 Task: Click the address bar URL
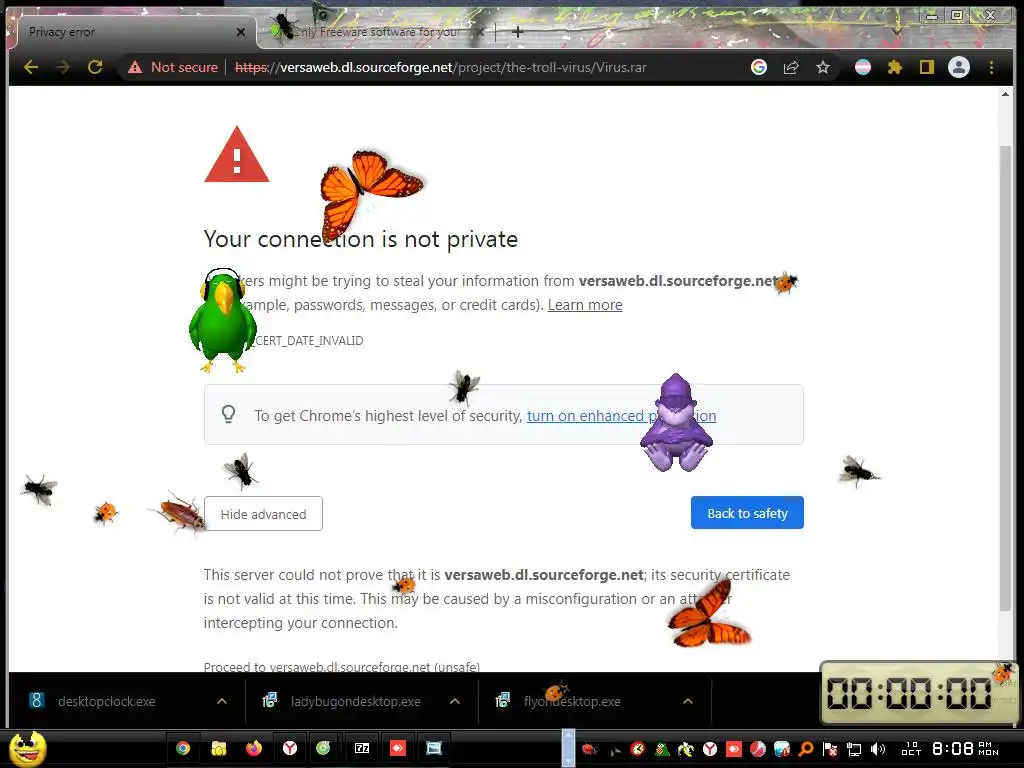[x=440, y=67]
